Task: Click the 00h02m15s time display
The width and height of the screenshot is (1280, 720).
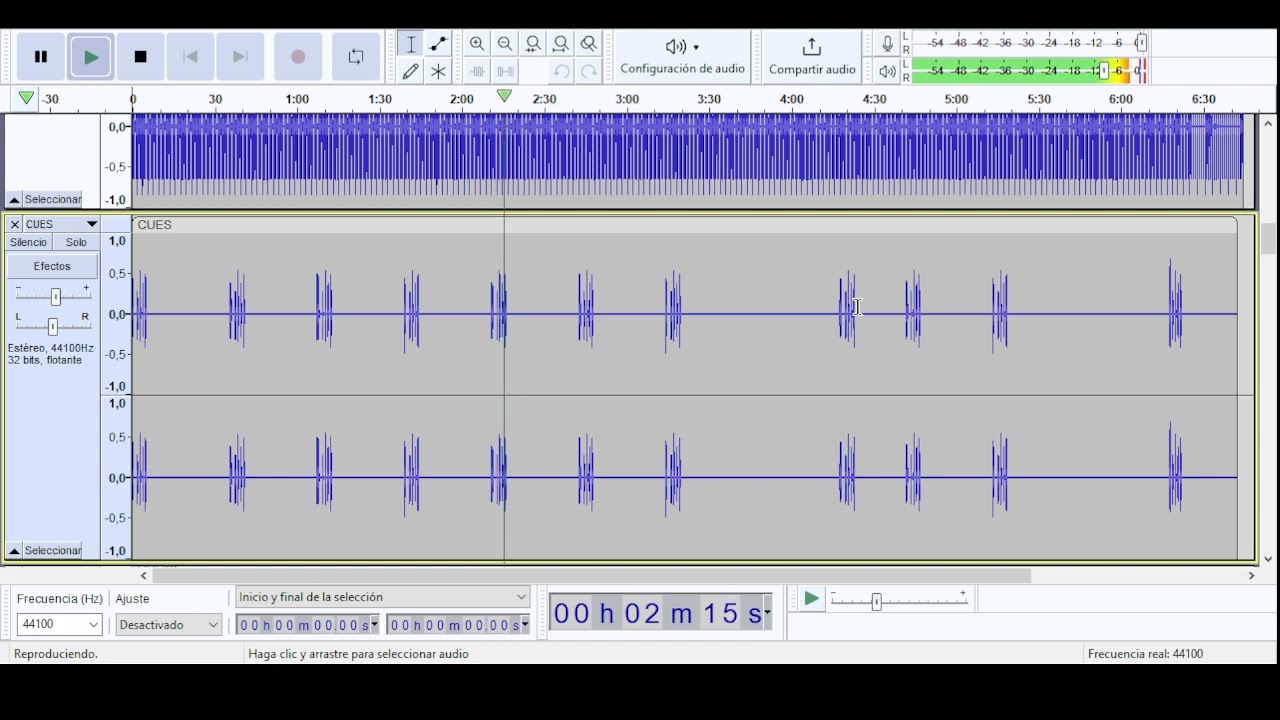Action: point(656,613)
